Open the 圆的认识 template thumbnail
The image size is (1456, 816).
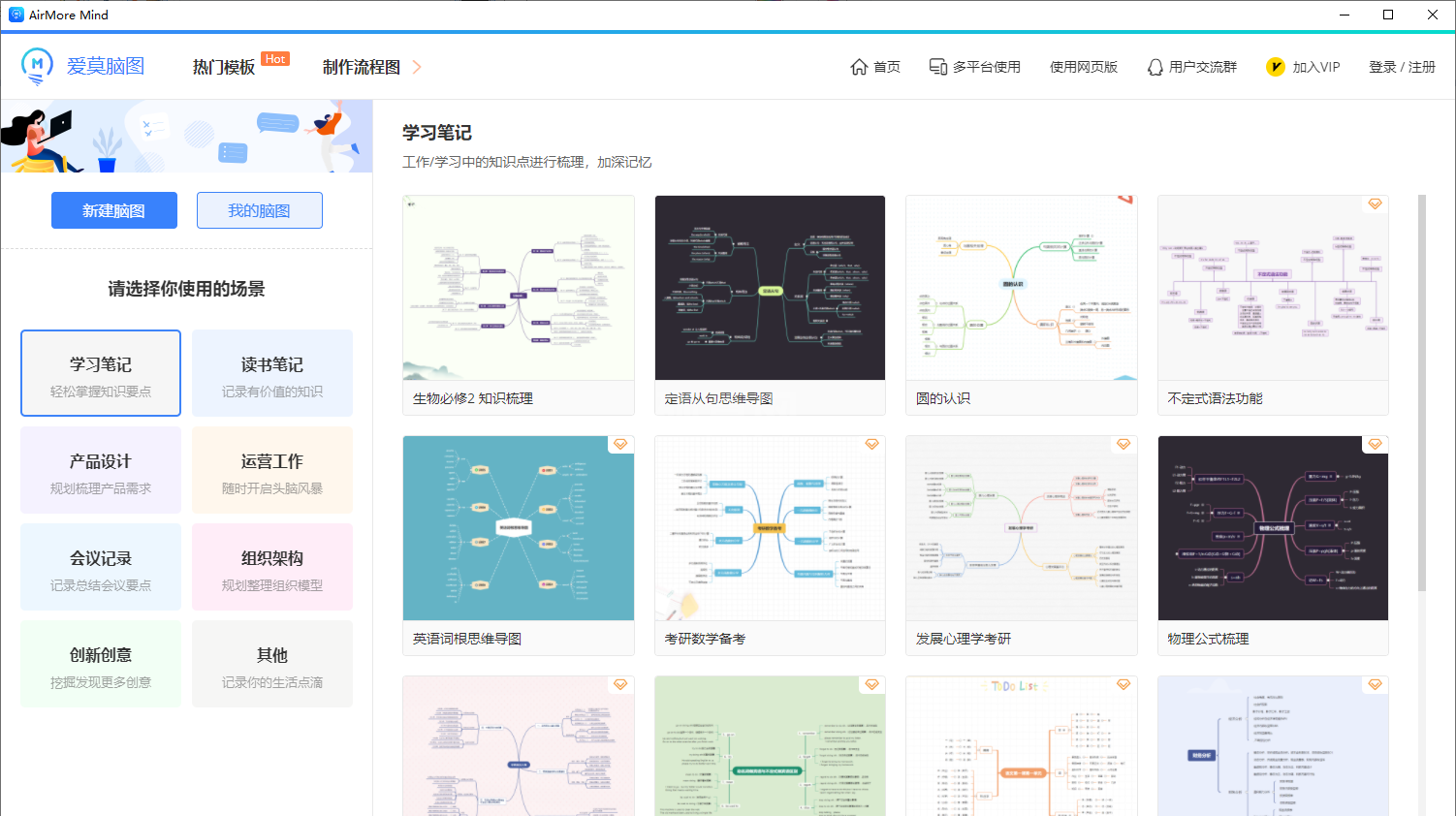click(1022, 288)
